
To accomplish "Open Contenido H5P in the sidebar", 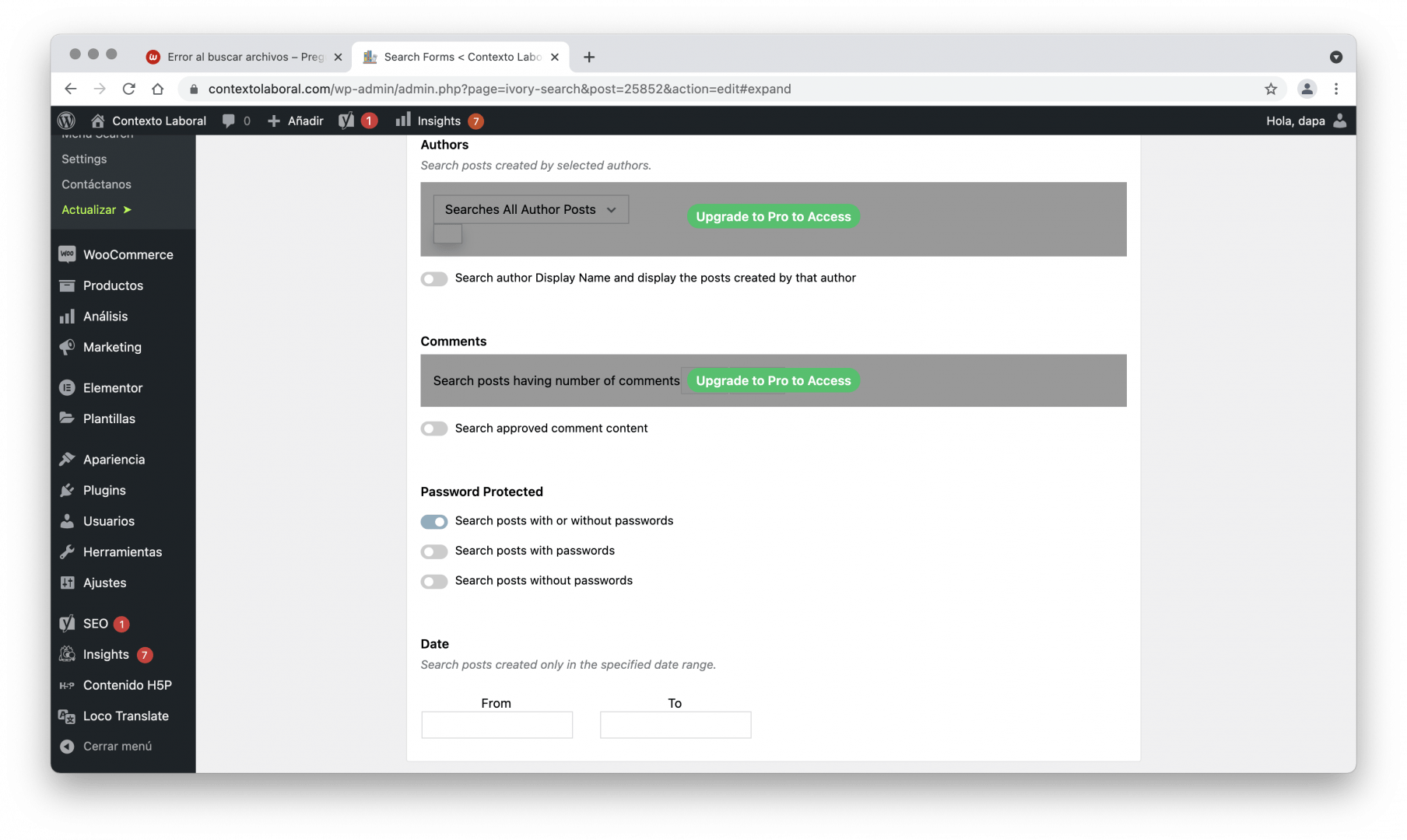I will pyautogui.click(x=123, y=685).
